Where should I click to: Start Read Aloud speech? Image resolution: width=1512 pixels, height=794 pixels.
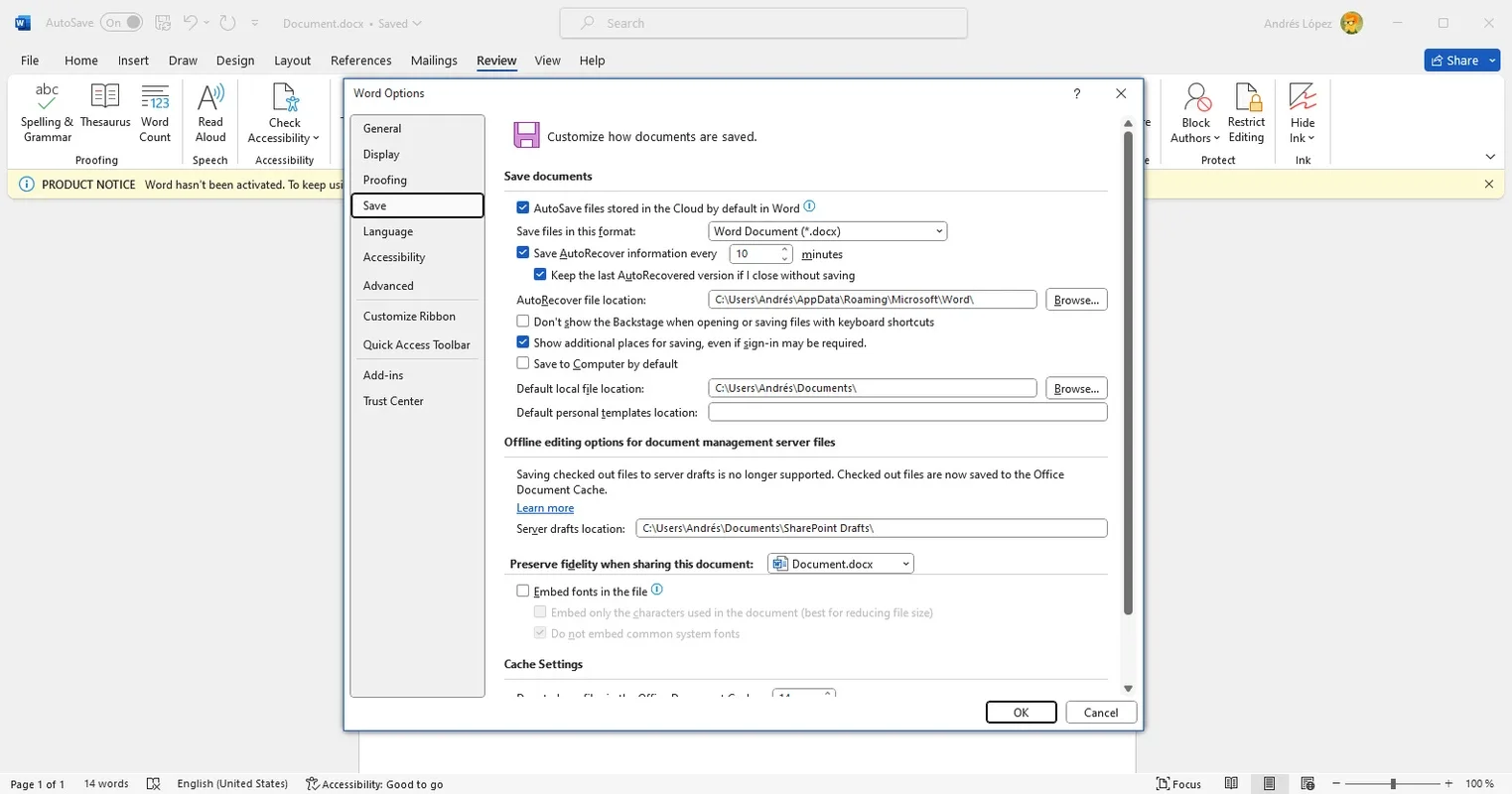pyautogui.click(x=210, y=113)
